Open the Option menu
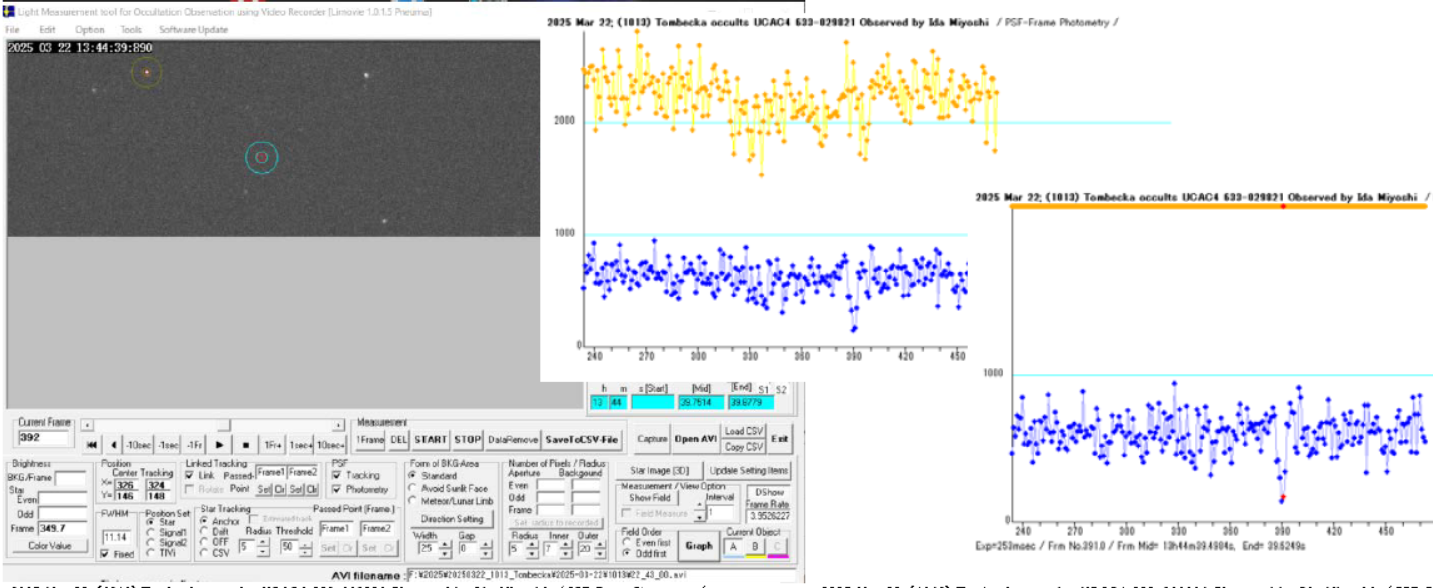1433x588 pixels. click(89, 30)
